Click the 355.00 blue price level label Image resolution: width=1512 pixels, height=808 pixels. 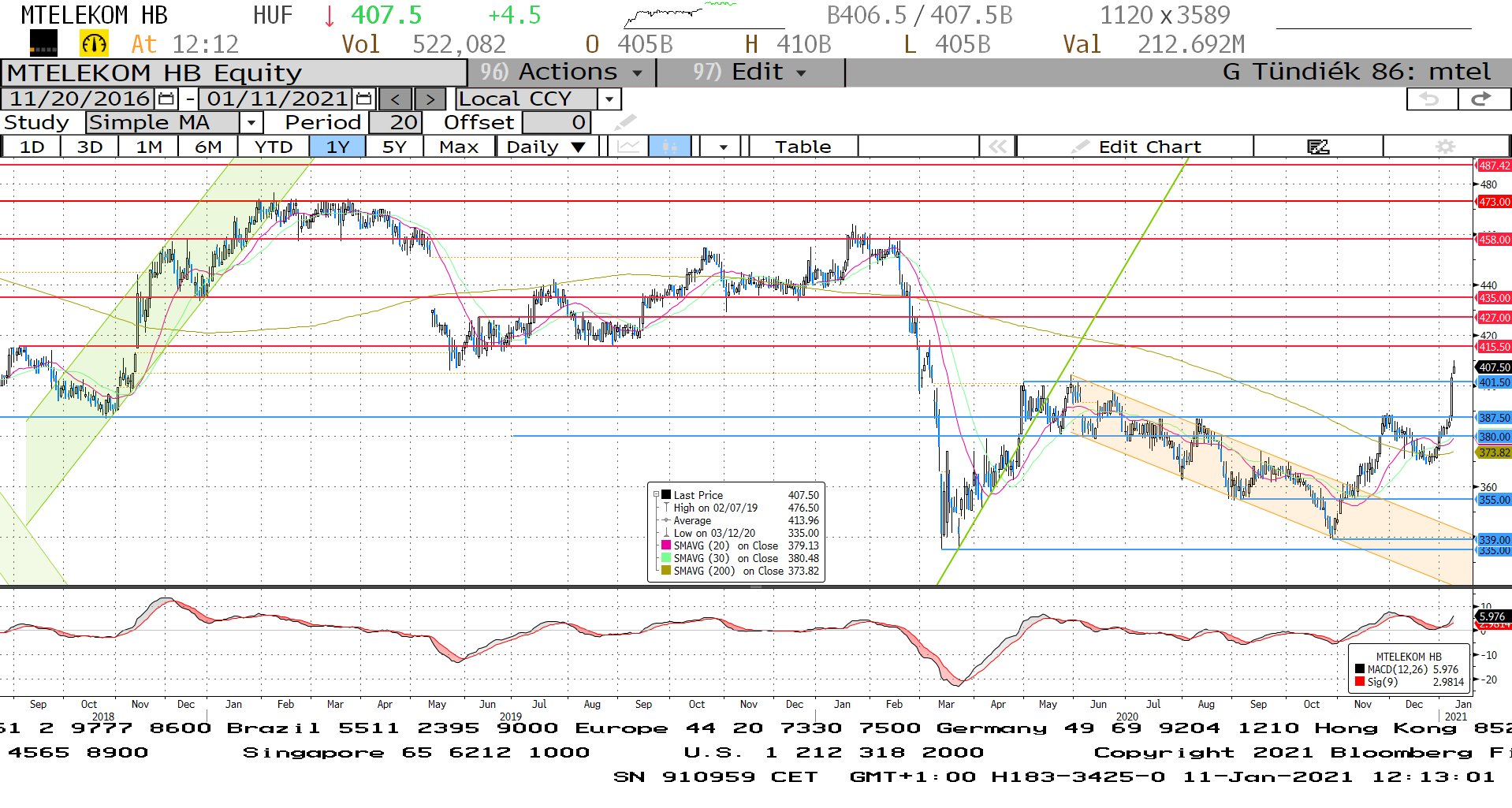tap(1493, 500)
